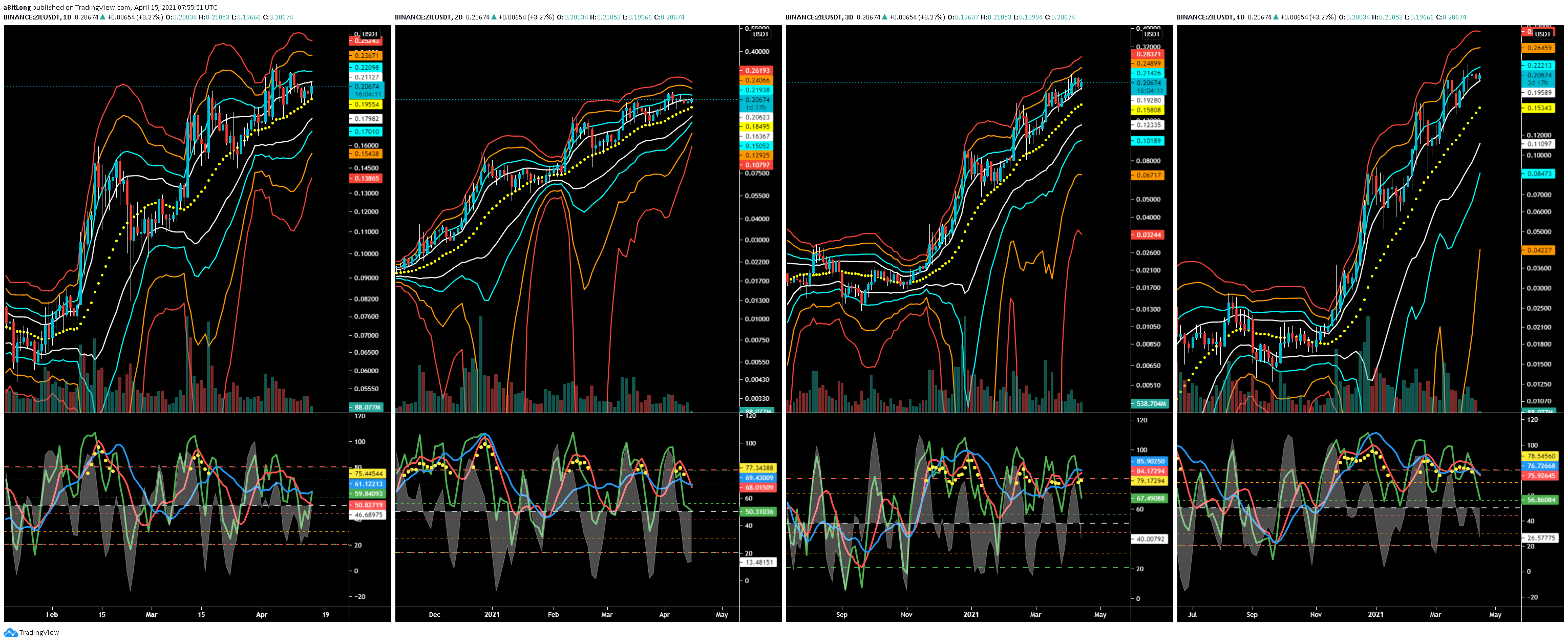Click the BINANCE:ZILUSDT, 1D chart title

click(38, 17)
